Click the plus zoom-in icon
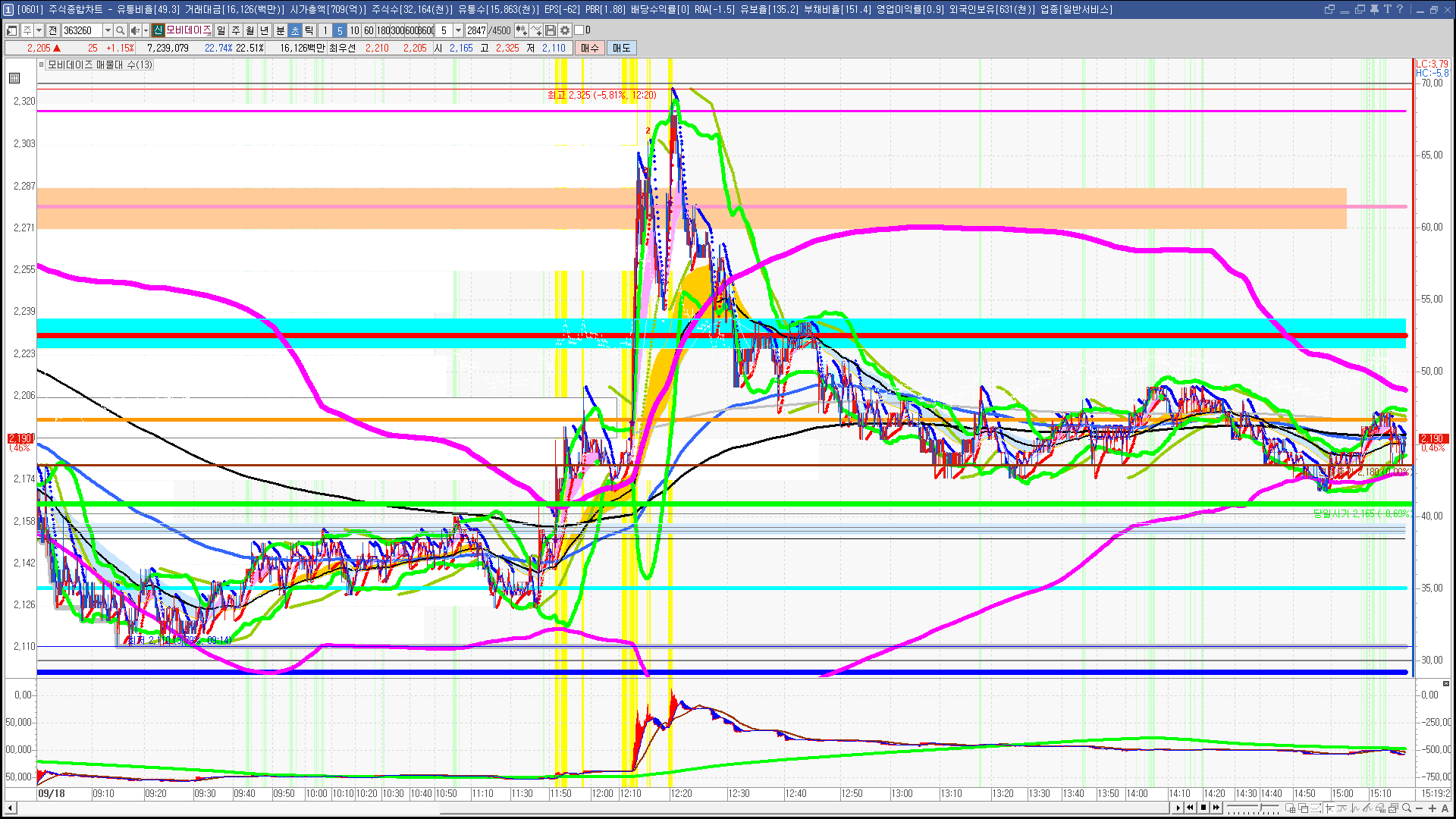 pos(1432,808)
